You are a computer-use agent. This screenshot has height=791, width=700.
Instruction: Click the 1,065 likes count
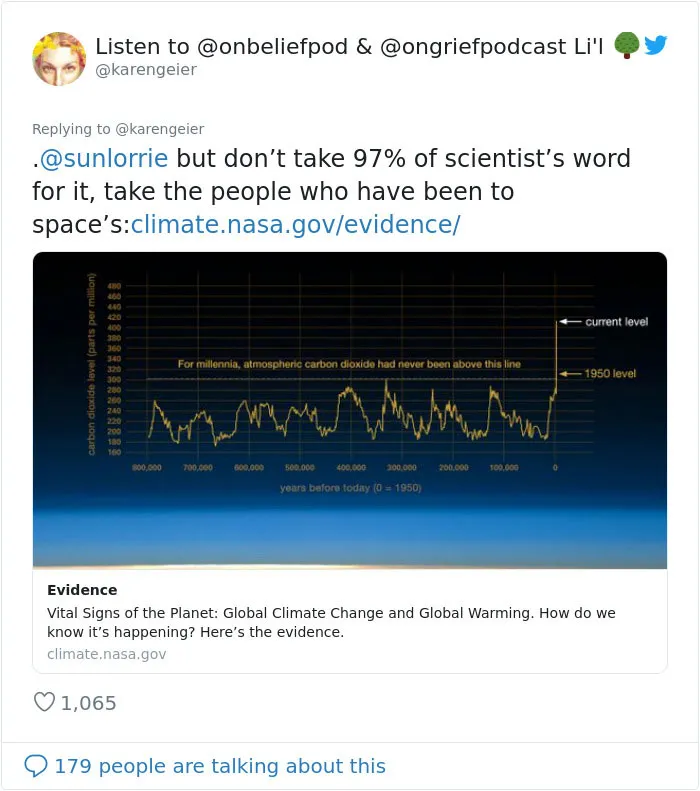[88, 703]
